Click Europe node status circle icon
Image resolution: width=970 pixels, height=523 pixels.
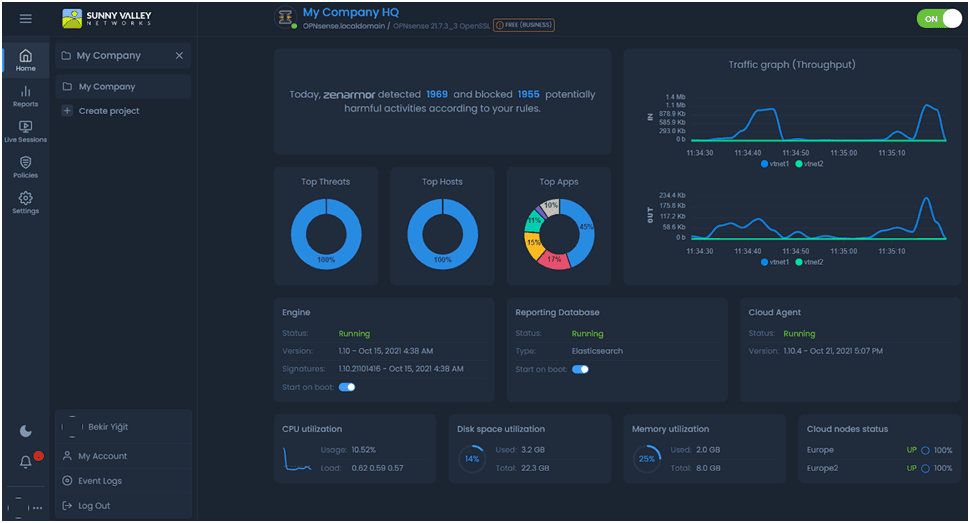coord(925,451)
